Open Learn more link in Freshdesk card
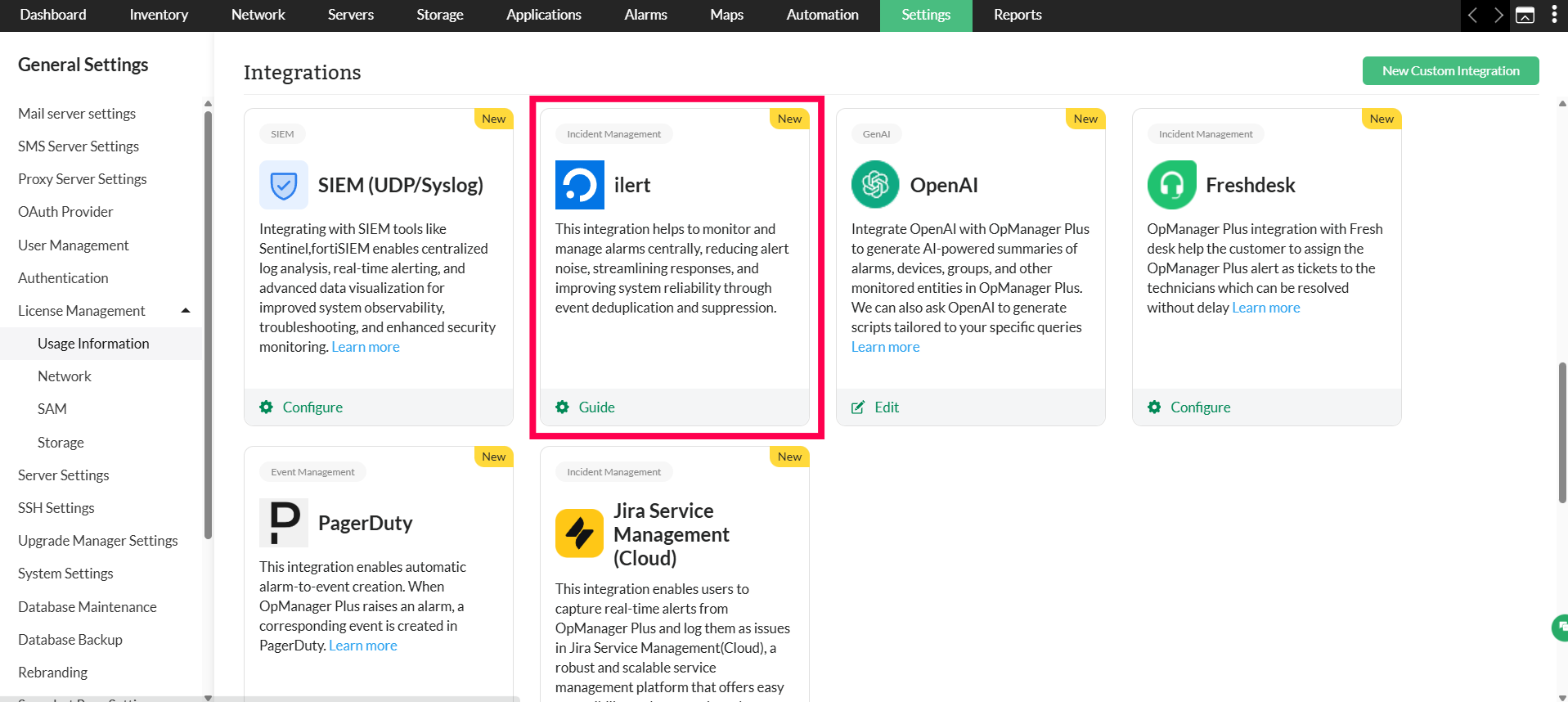Viewport: 1568px width, 702px height. click(x=1266, y=308)
